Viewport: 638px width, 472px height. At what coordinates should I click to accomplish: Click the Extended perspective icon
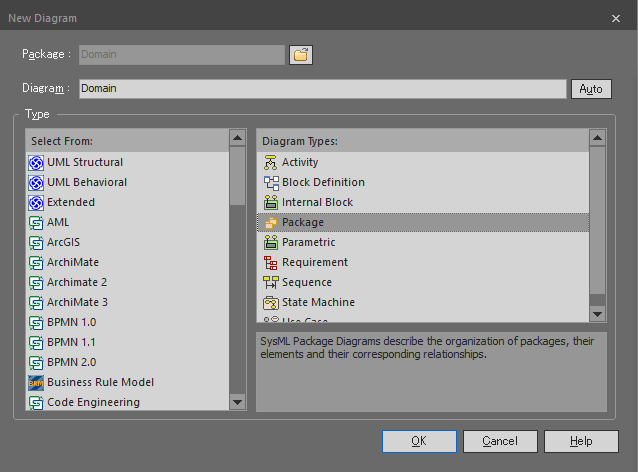coord(36,203)
